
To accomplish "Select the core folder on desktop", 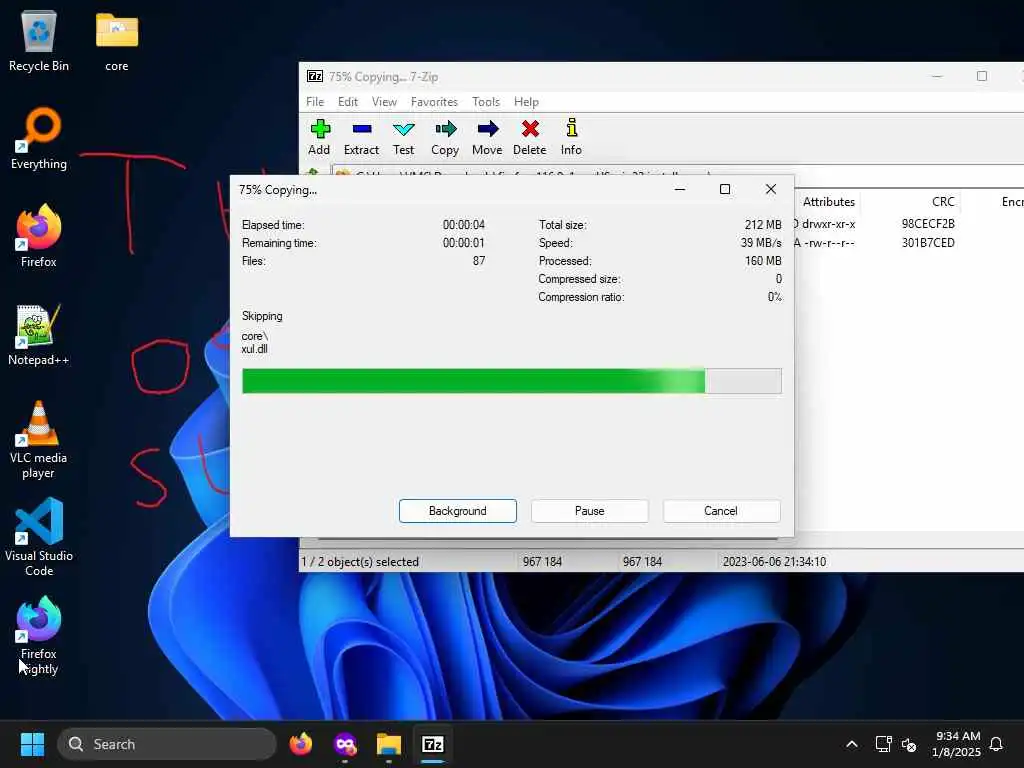I will (117, 42).
